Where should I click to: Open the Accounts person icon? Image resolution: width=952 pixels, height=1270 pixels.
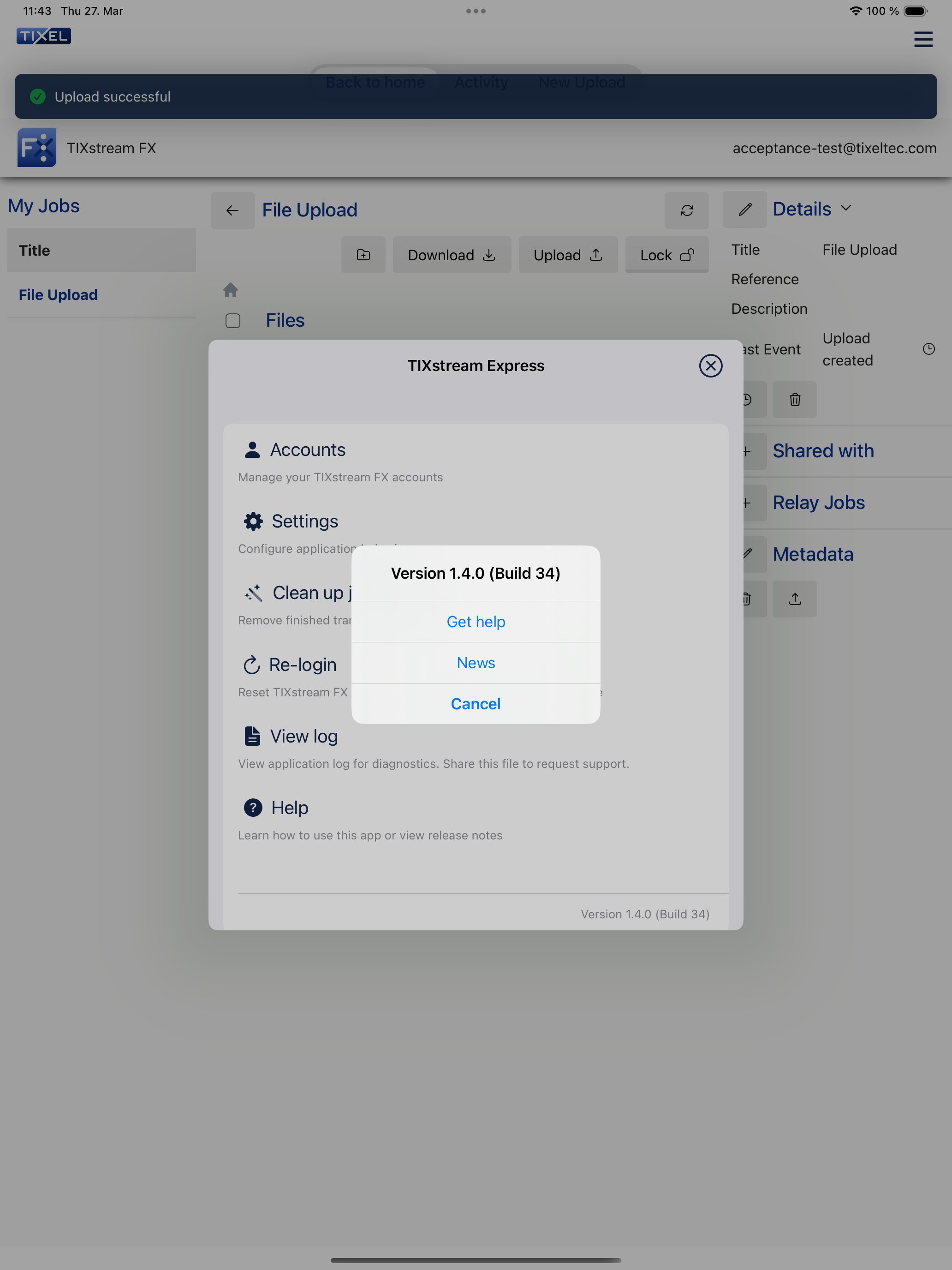(252, 449)
